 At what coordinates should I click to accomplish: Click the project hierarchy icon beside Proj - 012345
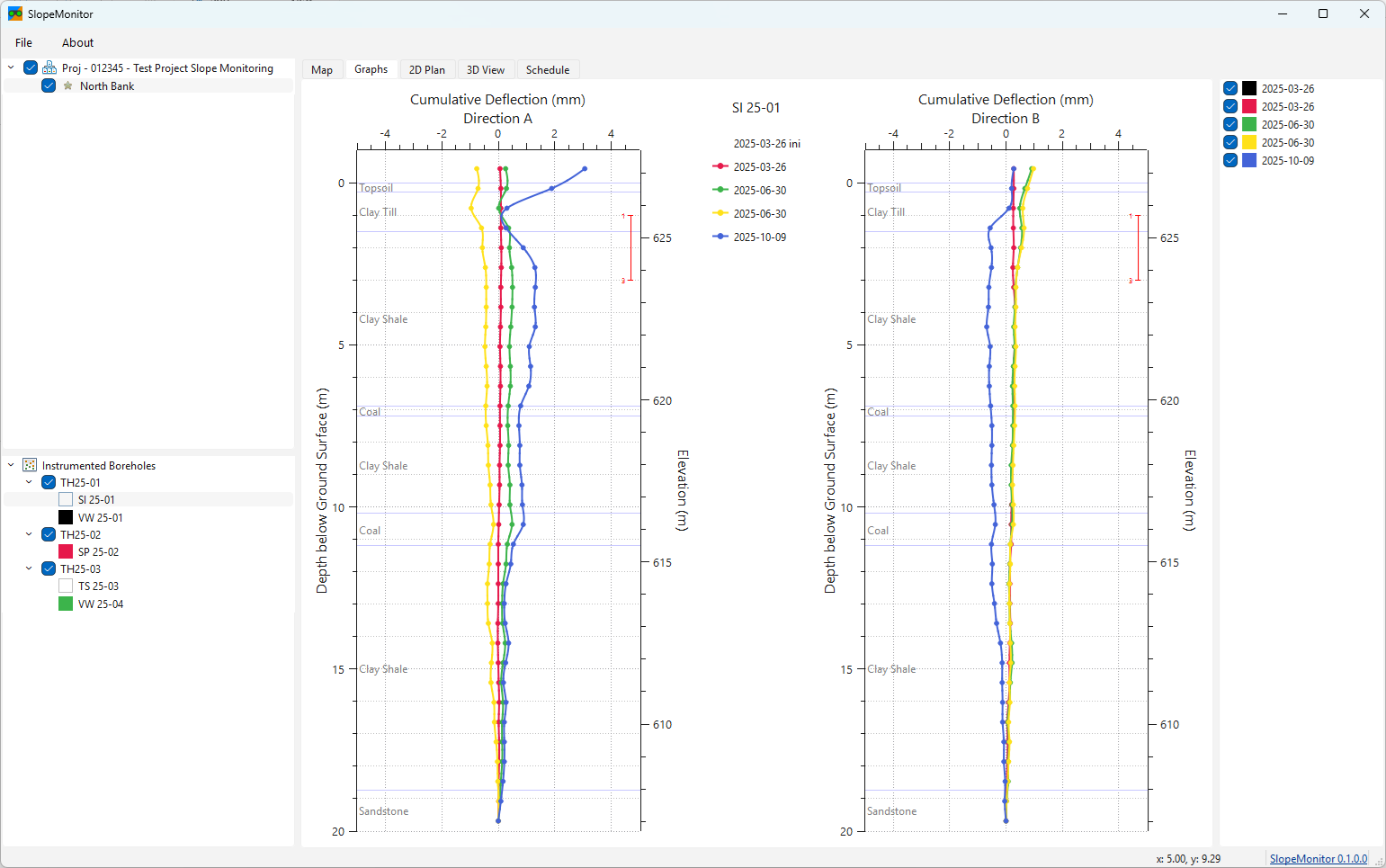tap(49, 68)
